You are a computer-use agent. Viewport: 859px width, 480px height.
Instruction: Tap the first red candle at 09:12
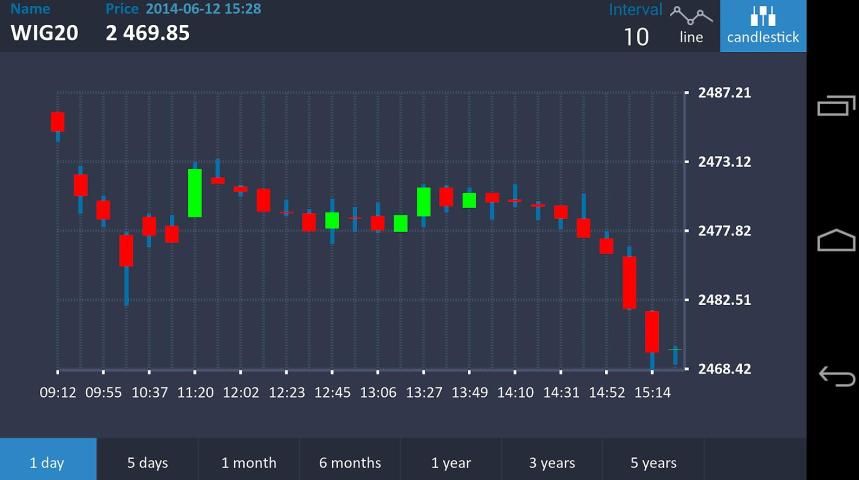click(x=58, y=122)
